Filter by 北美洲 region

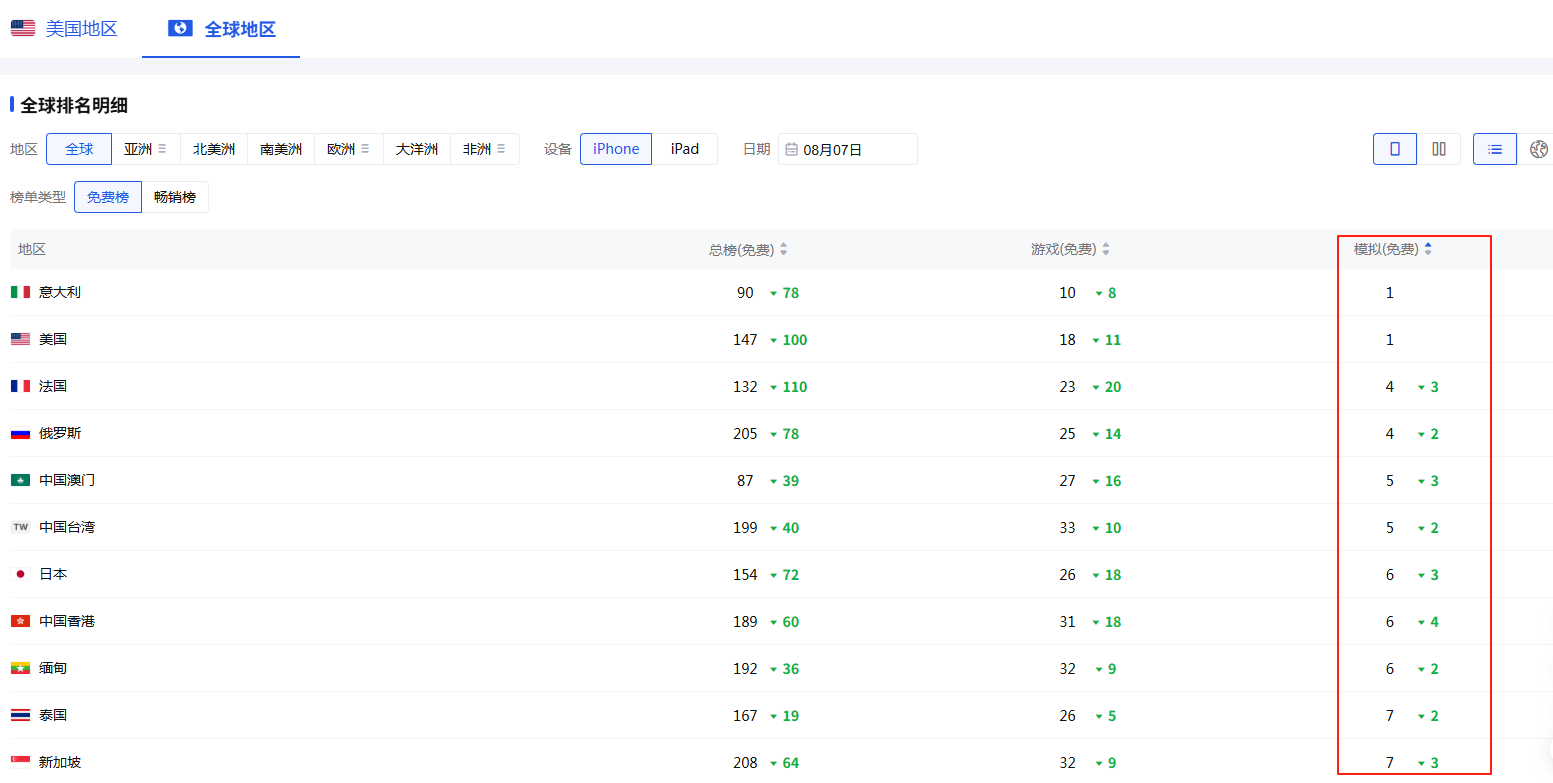[x=214, y=149]
